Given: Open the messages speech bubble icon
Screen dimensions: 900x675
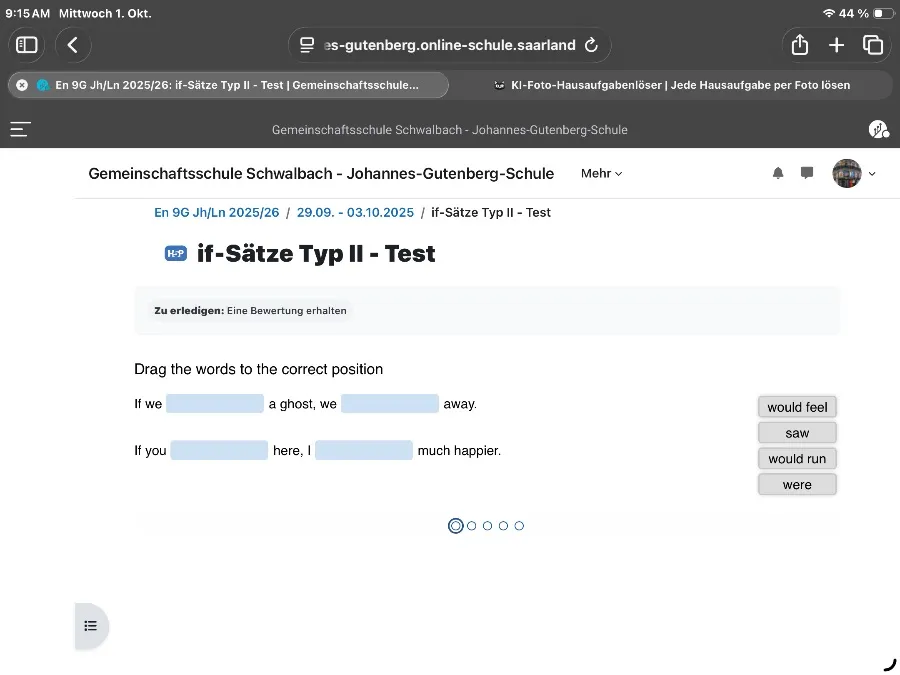Looking at the screenshot, I should point(807,173).
